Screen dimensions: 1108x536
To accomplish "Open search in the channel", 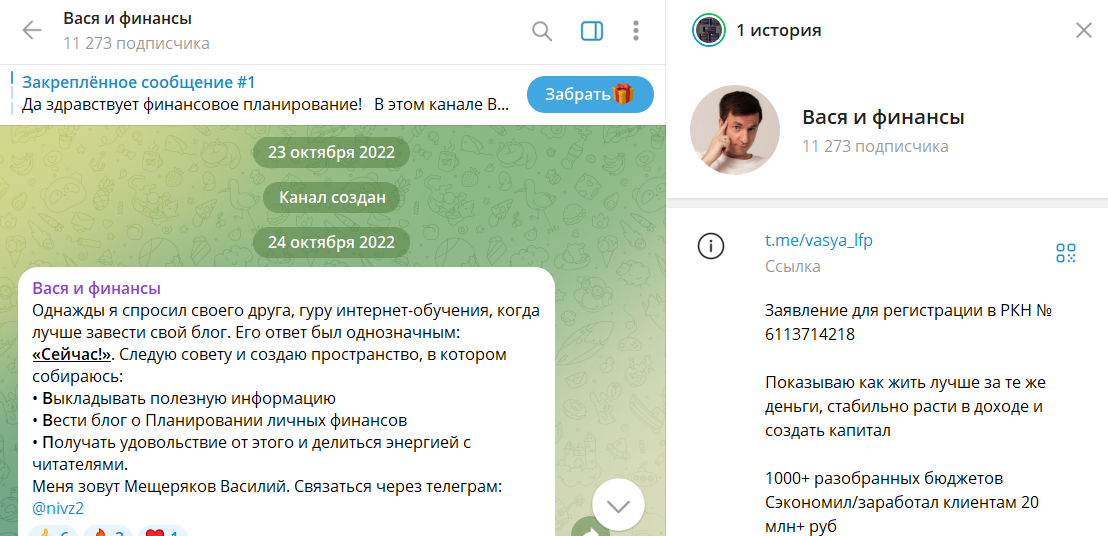I will click(x=542, y=31).
